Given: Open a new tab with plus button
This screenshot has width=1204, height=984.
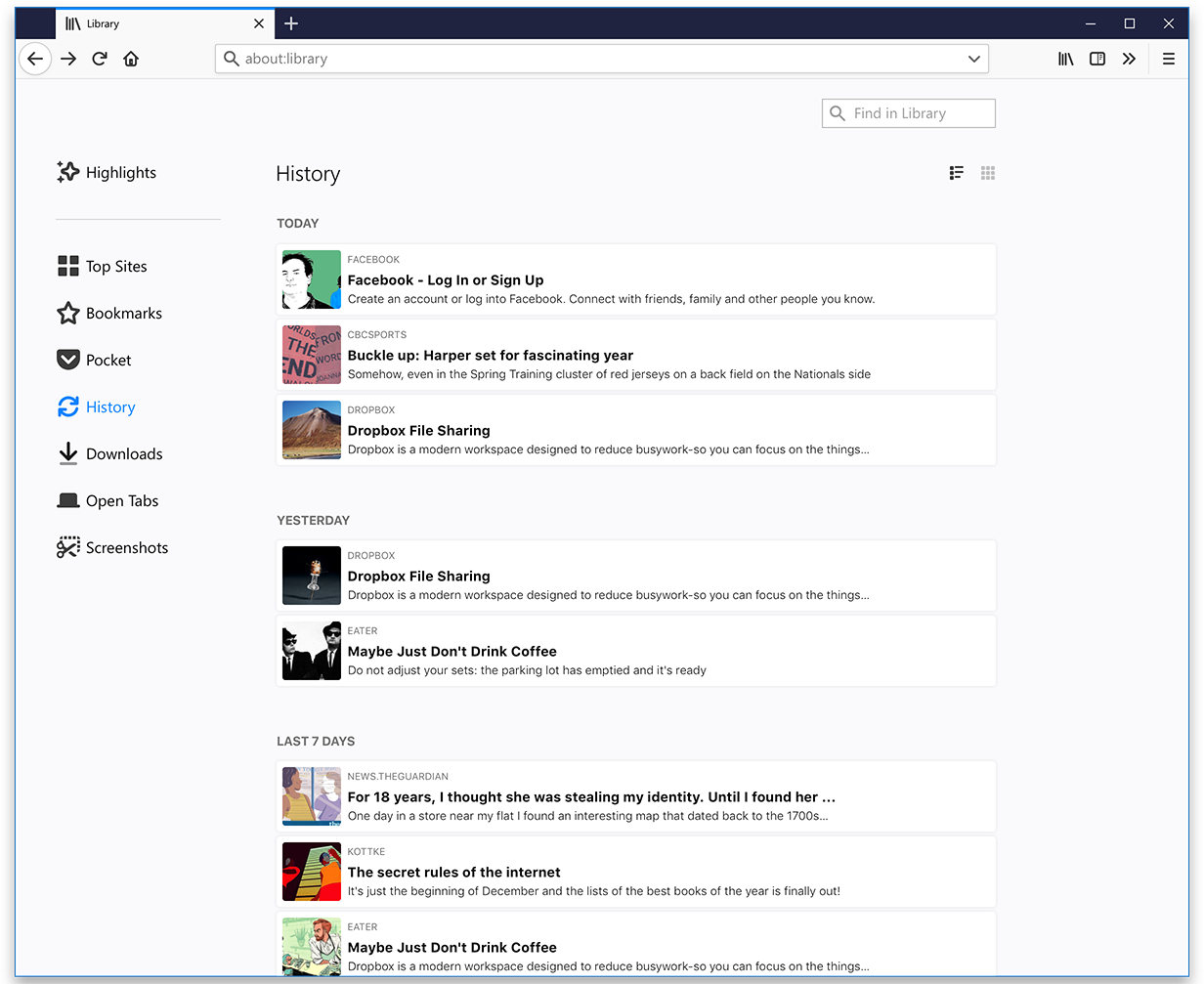Looking at the screenshot, I should [x=291, y=23].
